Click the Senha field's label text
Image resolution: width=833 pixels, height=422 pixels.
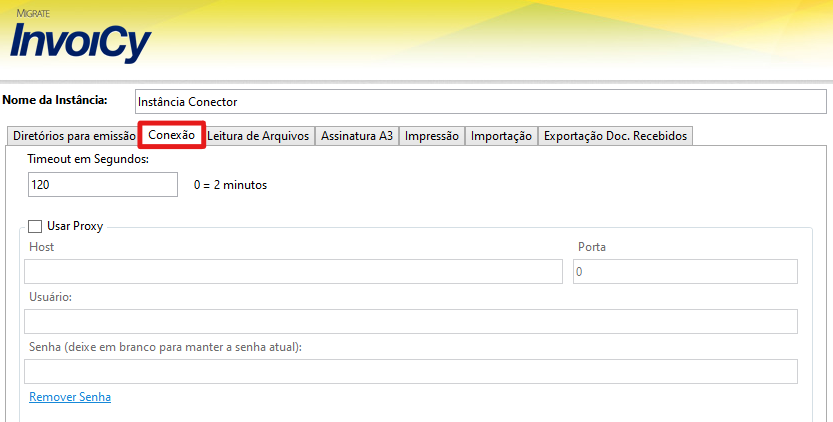point(165,347)
